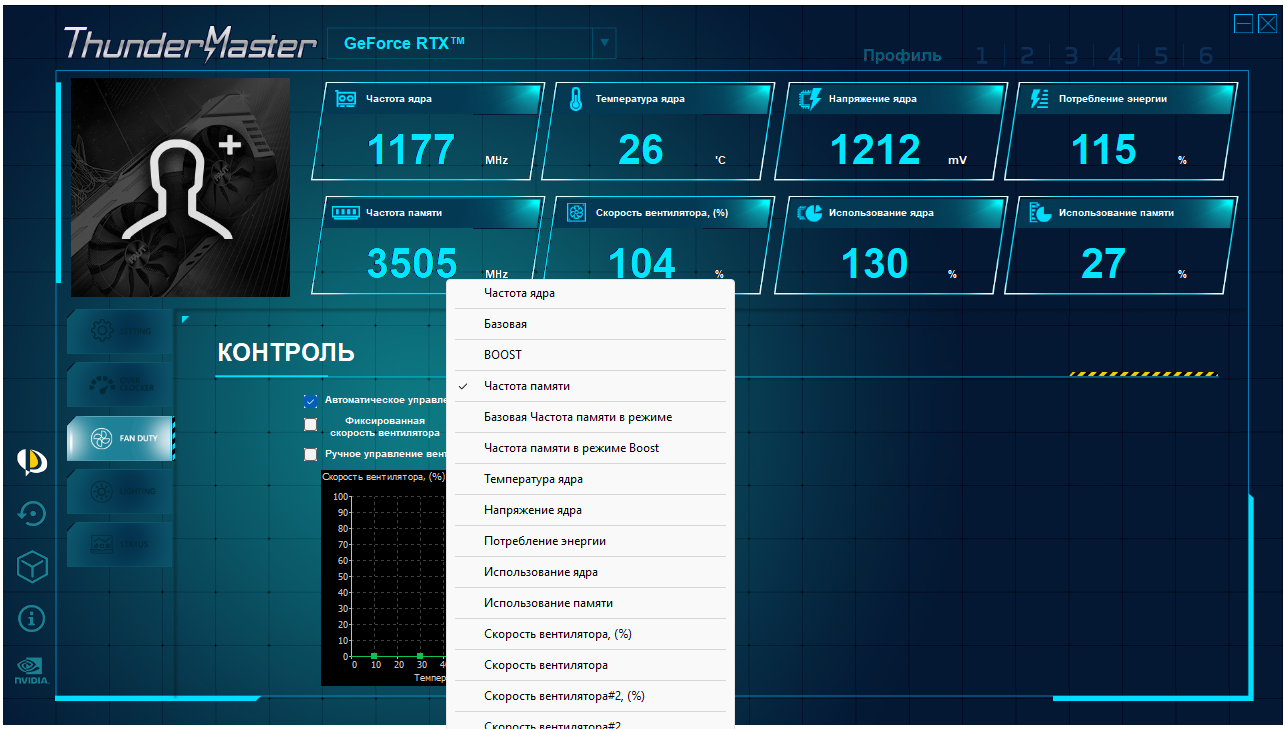
Task: Click the fan curve point at 10 degrees
Action: coord(375,656)
